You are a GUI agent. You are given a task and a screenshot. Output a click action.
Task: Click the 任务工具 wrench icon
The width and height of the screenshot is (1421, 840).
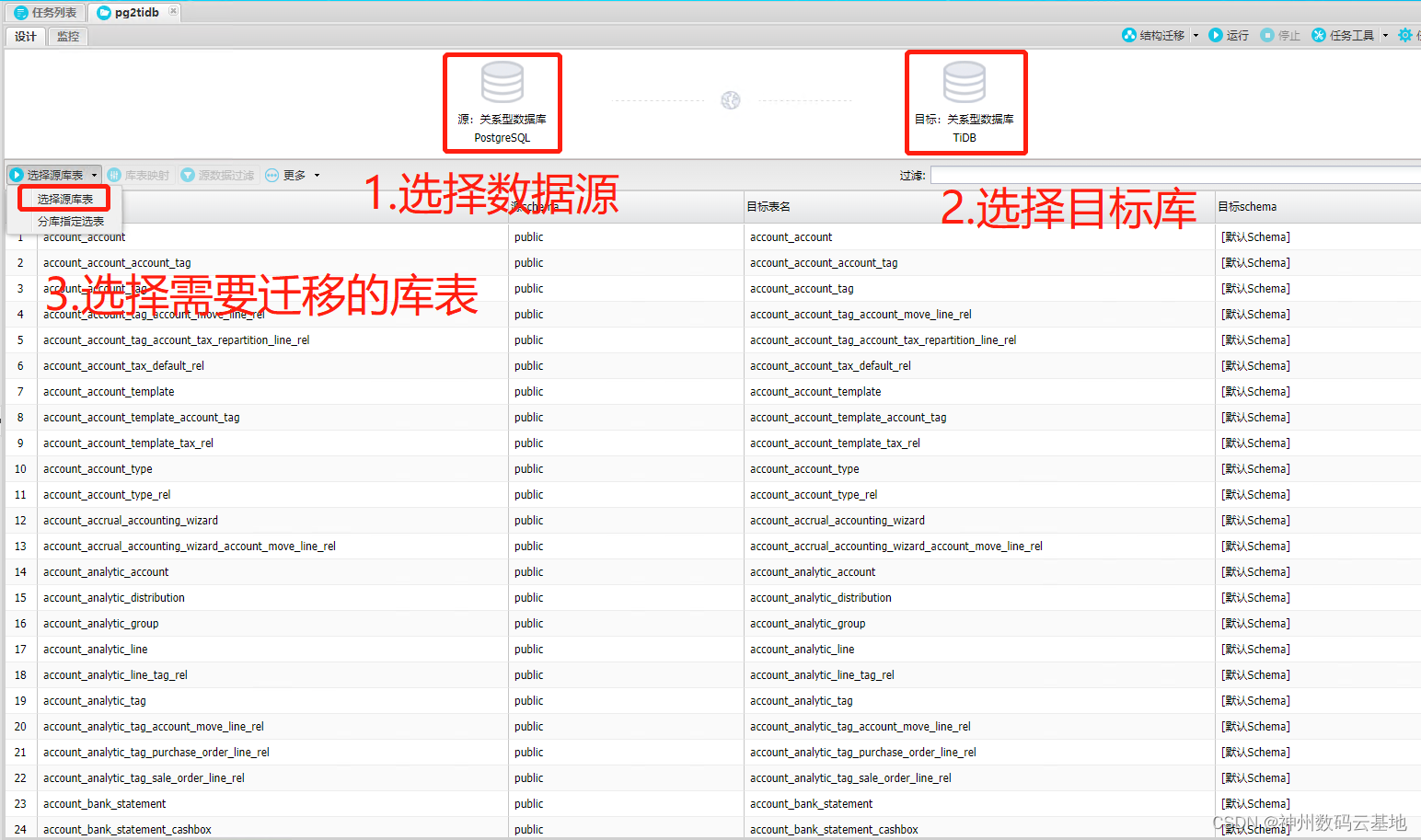(x=1319, y=35)
